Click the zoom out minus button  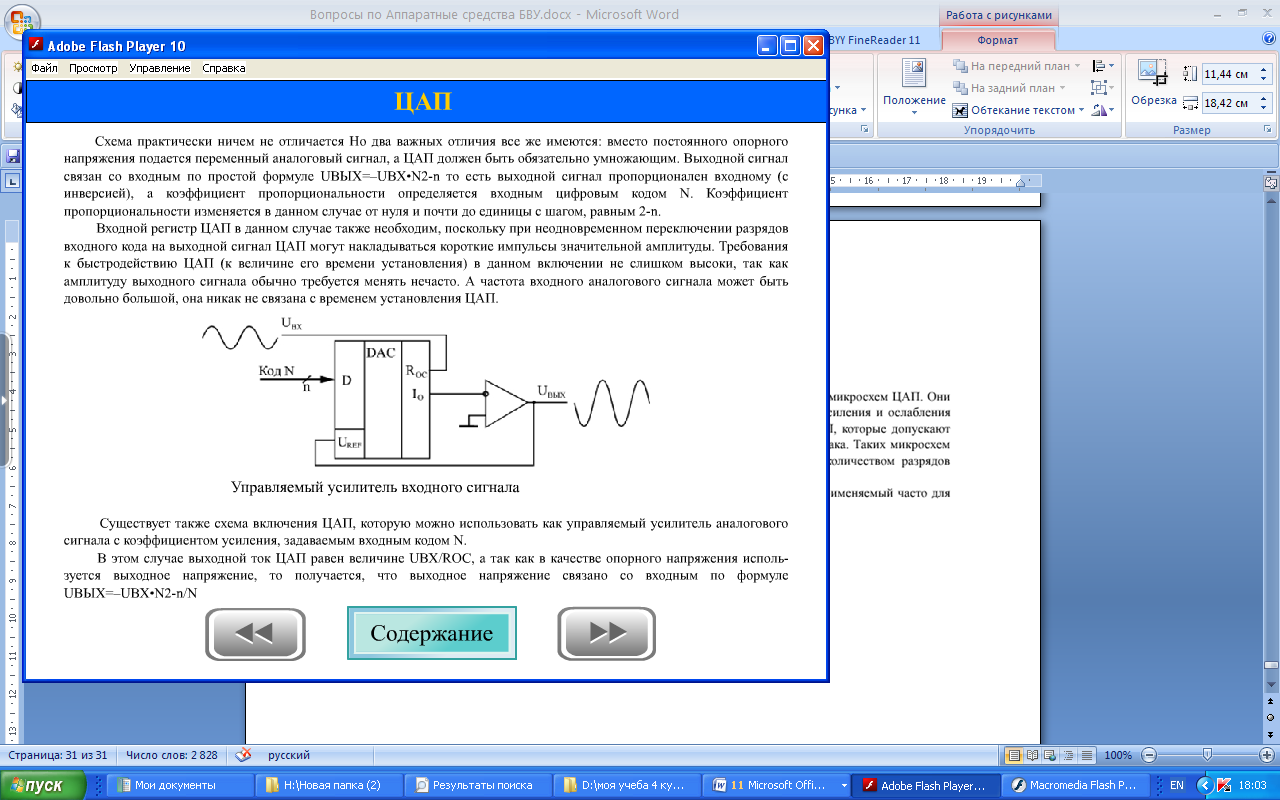click(x=1149, y=755)
